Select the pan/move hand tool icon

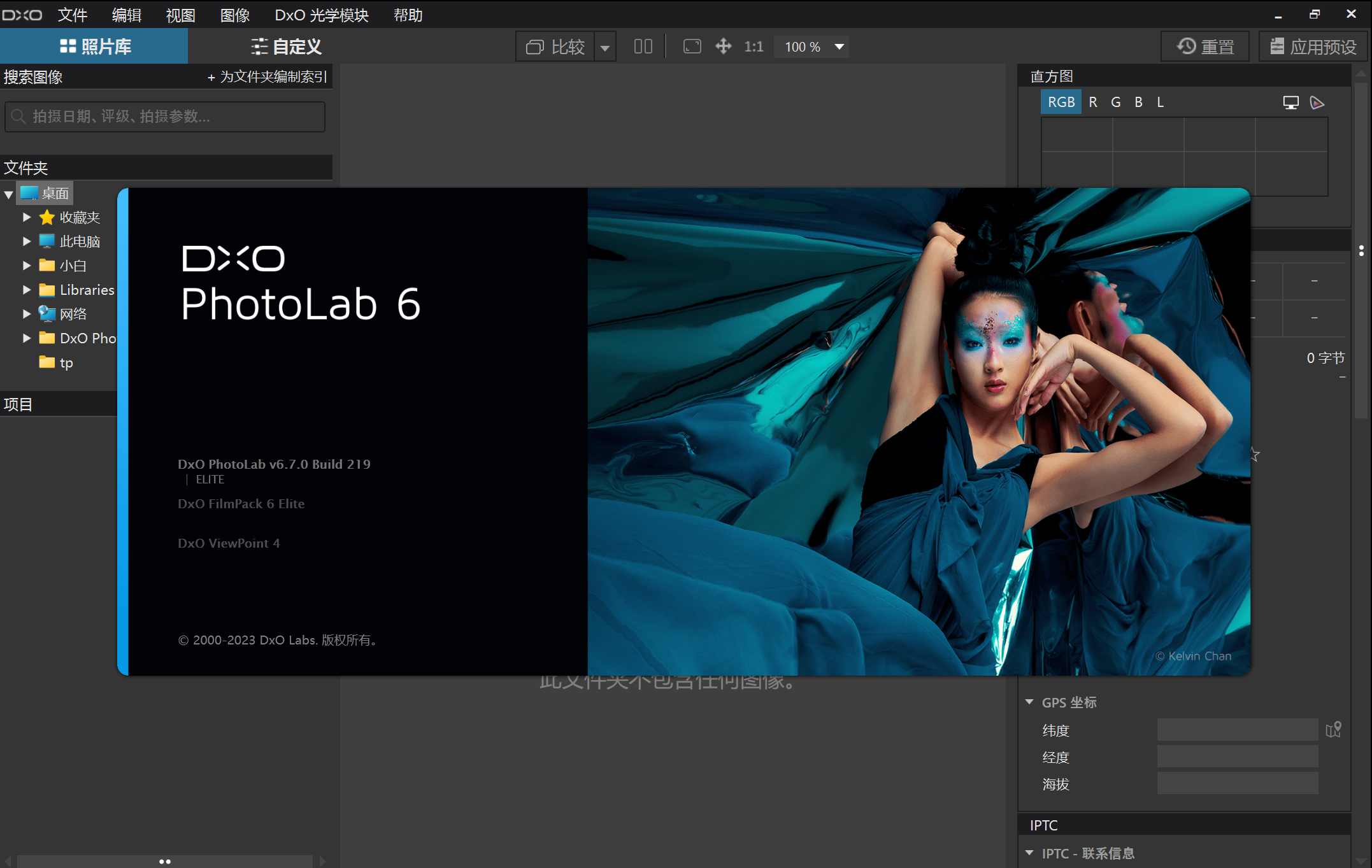(724, 46)
